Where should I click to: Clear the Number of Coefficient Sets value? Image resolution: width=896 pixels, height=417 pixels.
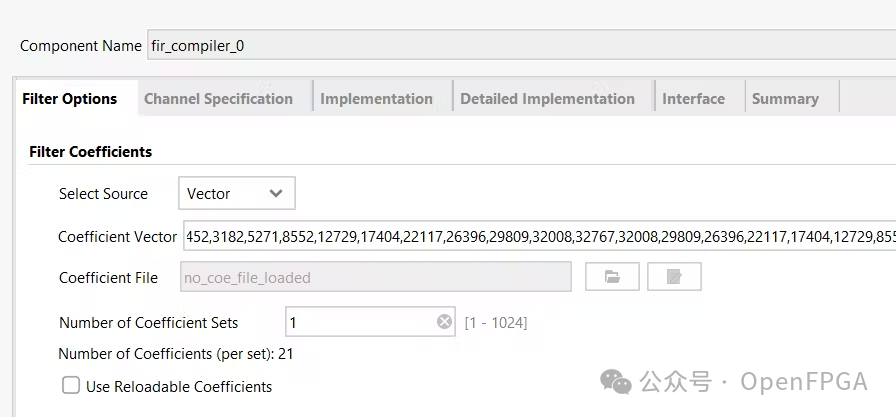click(444, 322)
